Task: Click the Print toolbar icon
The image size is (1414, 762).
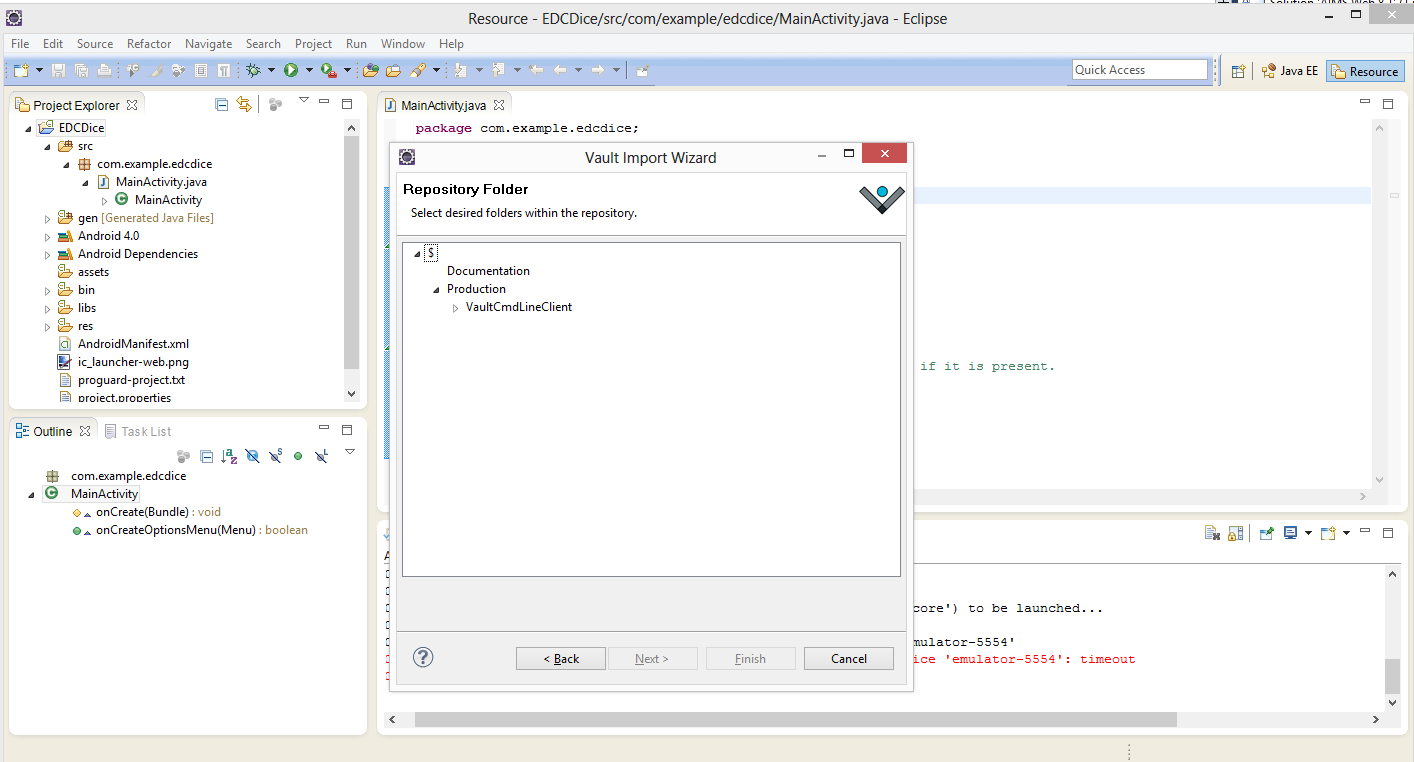Action: (x=104, y=70)
